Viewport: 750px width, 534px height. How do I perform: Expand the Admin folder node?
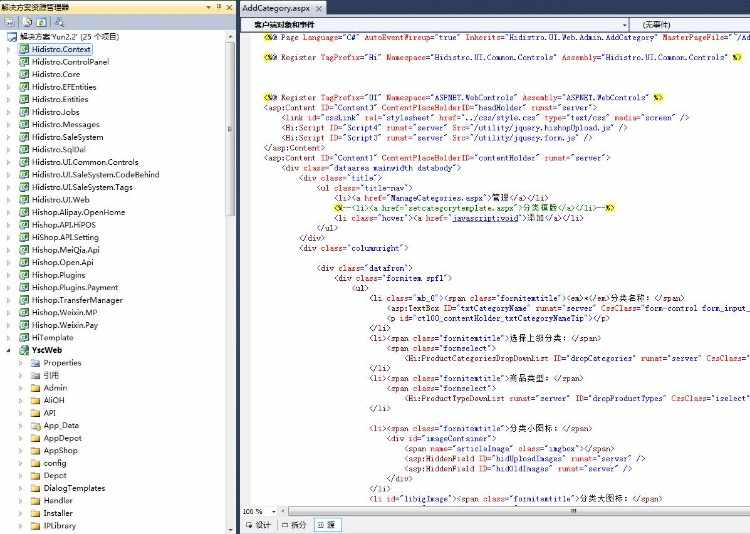click(x=20, y=388)
